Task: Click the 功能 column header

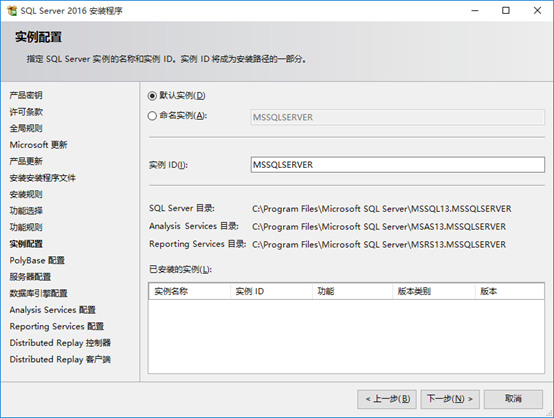Action: point(353,292)
